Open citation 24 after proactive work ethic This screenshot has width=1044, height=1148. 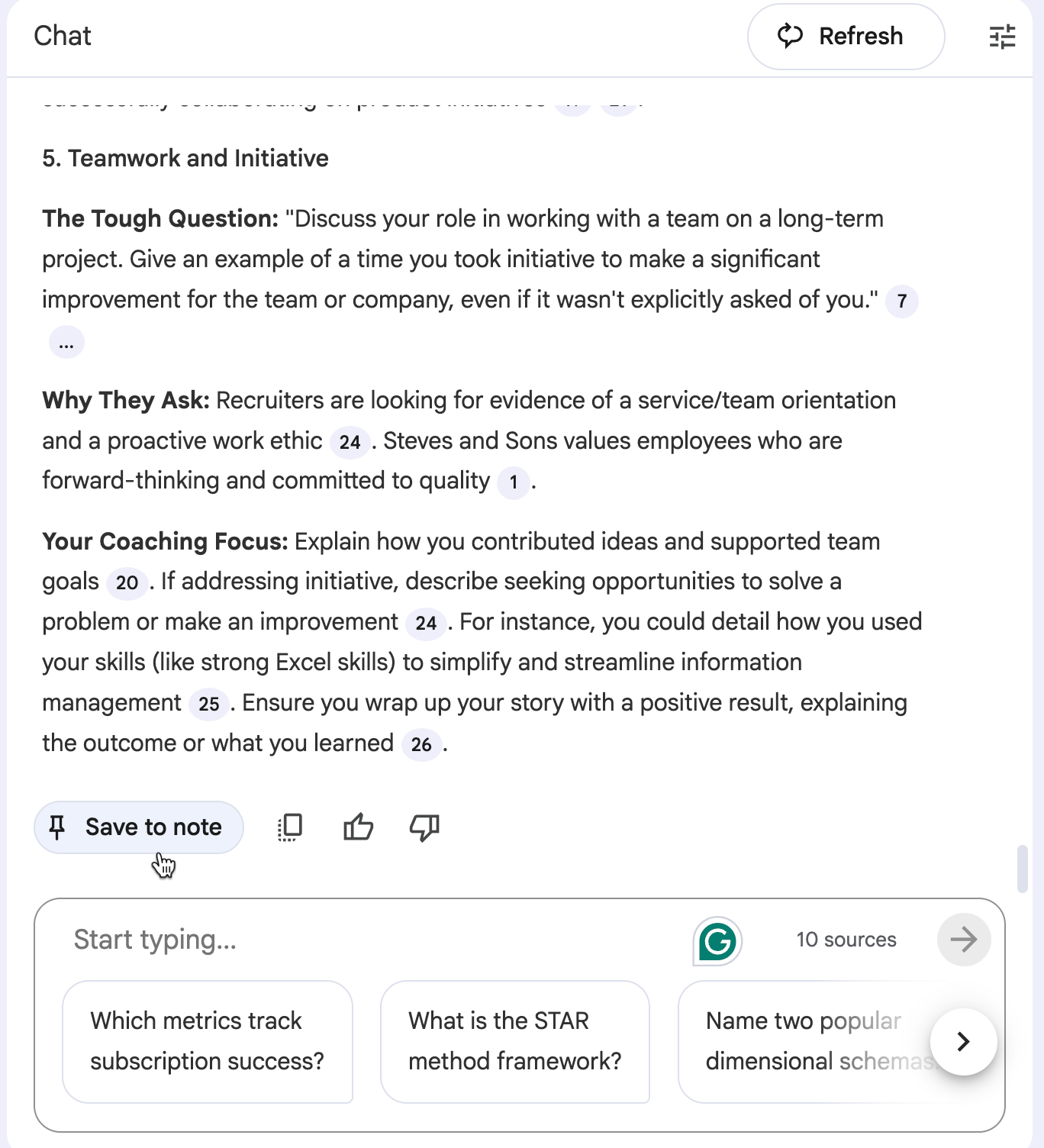click(350, 443)
